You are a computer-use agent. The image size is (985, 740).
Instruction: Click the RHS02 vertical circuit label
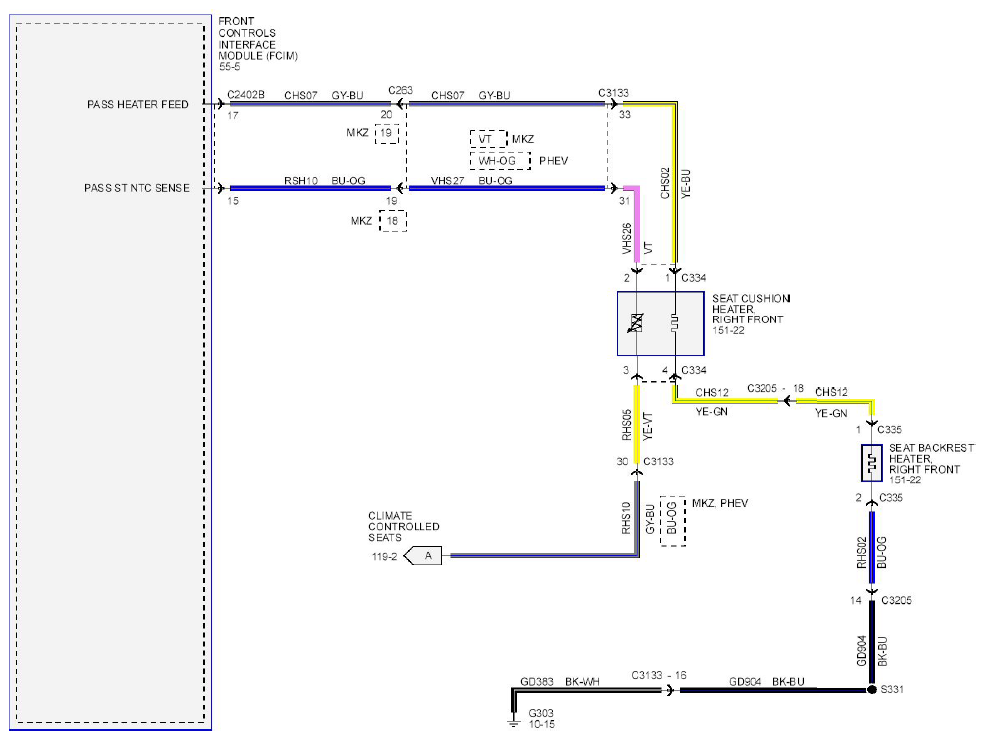coord(861,552)
